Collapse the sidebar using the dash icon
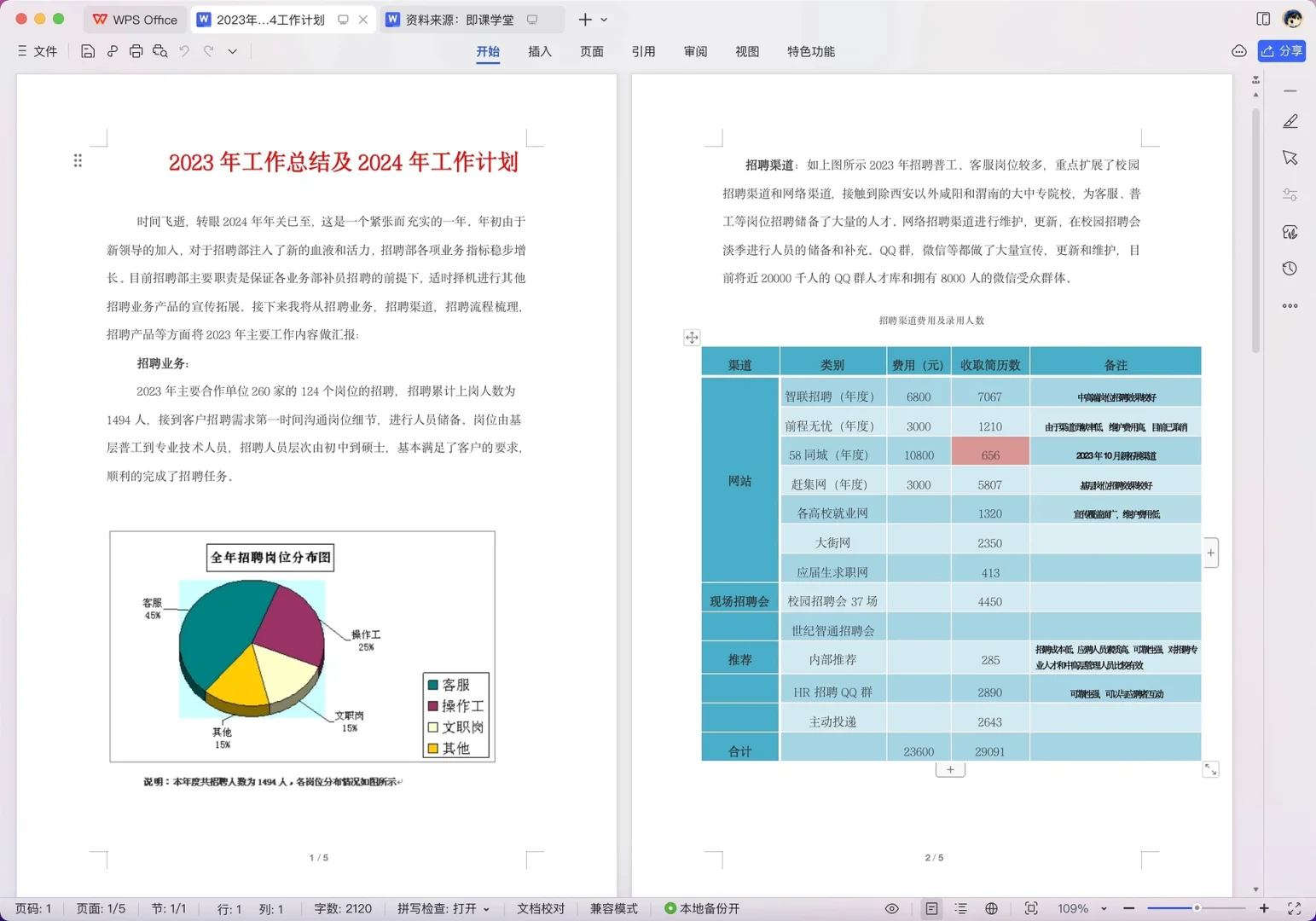Screen dimensions: 1316x921 coord(1290,90)
